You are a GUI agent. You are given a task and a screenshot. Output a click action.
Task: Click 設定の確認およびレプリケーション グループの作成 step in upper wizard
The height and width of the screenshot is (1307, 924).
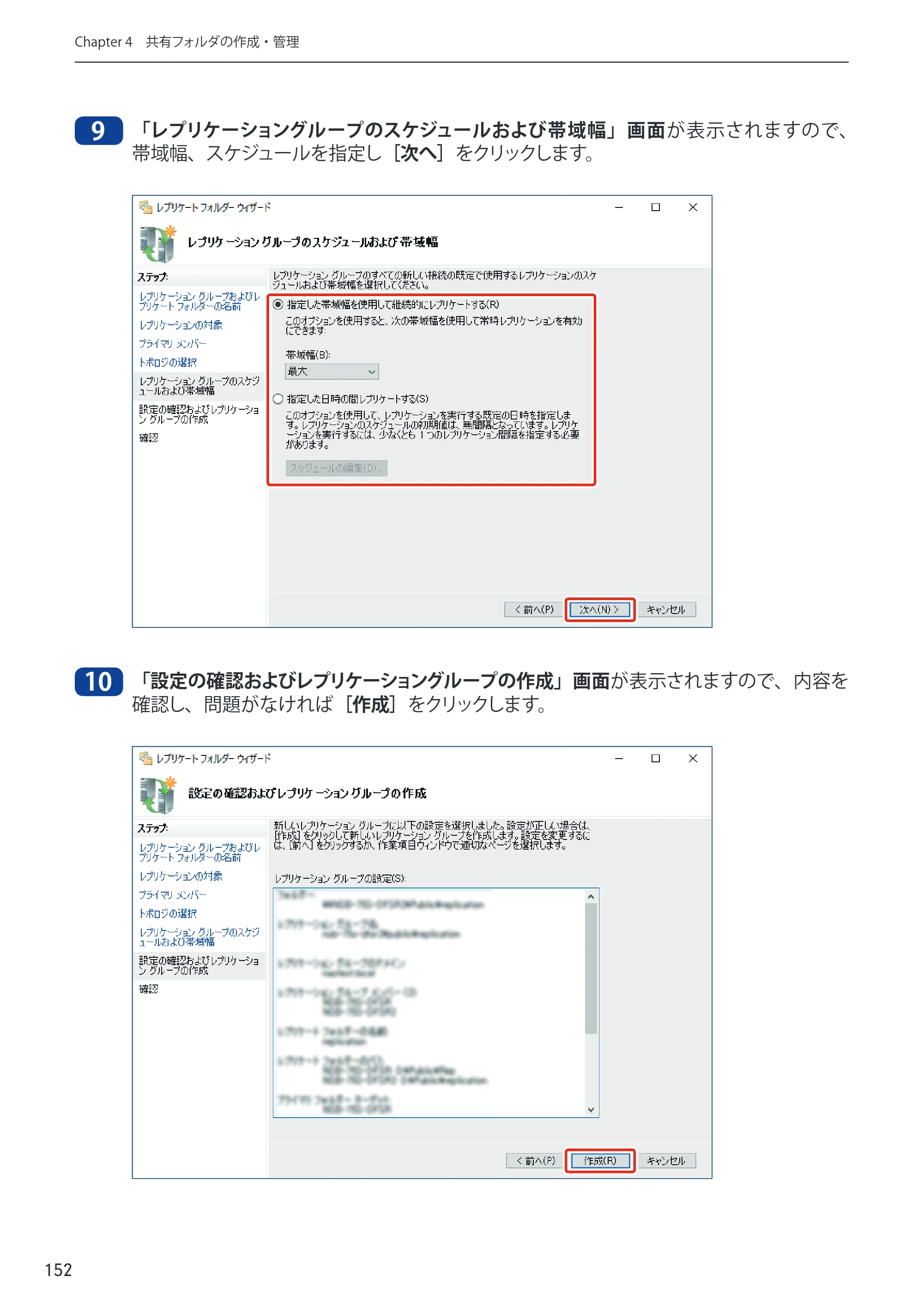click(x=199, y=414)
